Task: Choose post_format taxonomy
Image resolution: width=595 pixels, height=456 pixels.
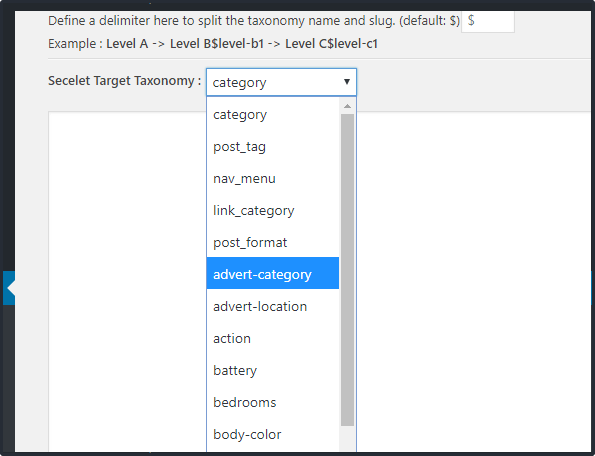Action: point(273,242)
